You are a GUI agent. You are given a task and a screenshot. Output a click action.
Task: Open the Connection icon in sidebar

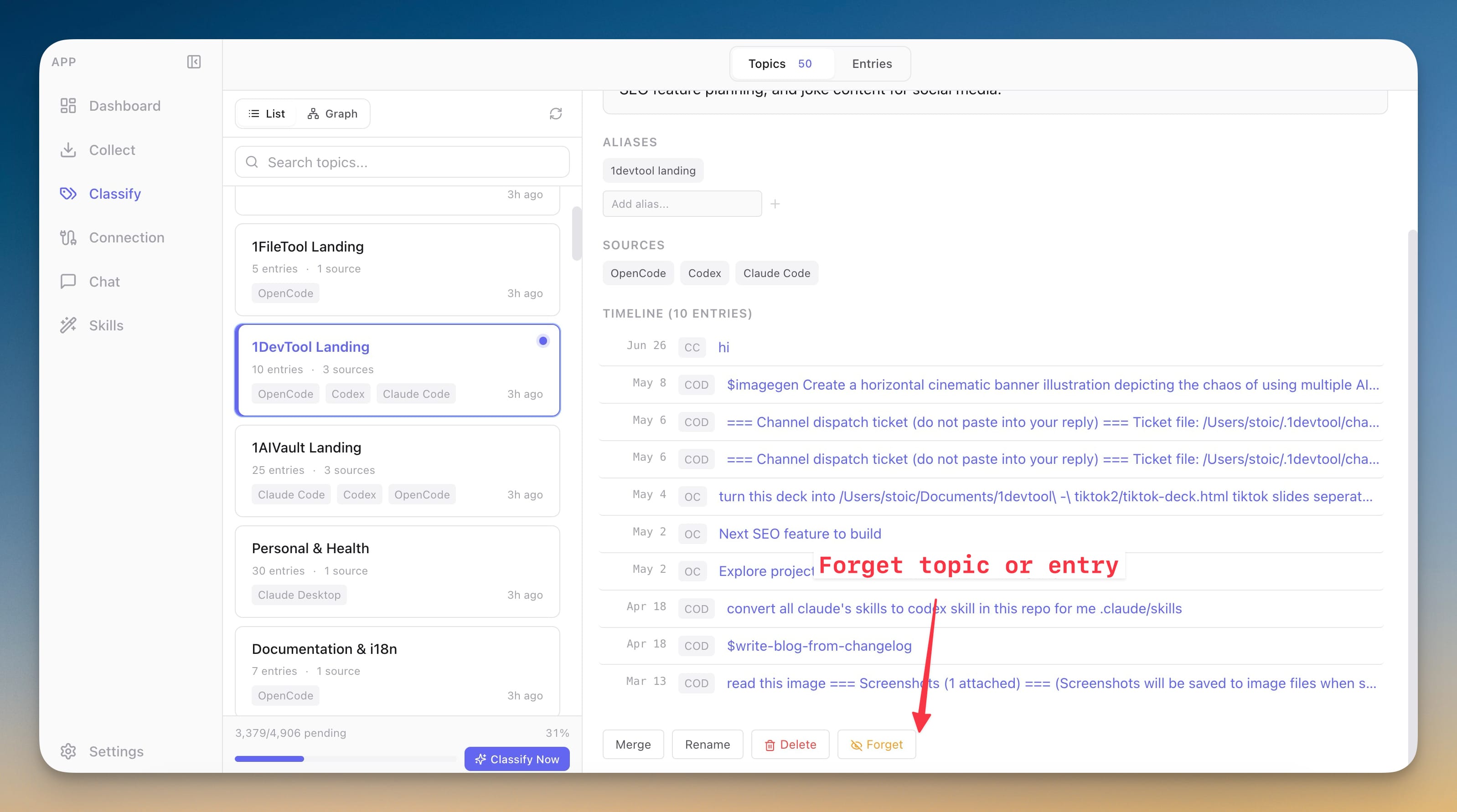pos(68,237)
